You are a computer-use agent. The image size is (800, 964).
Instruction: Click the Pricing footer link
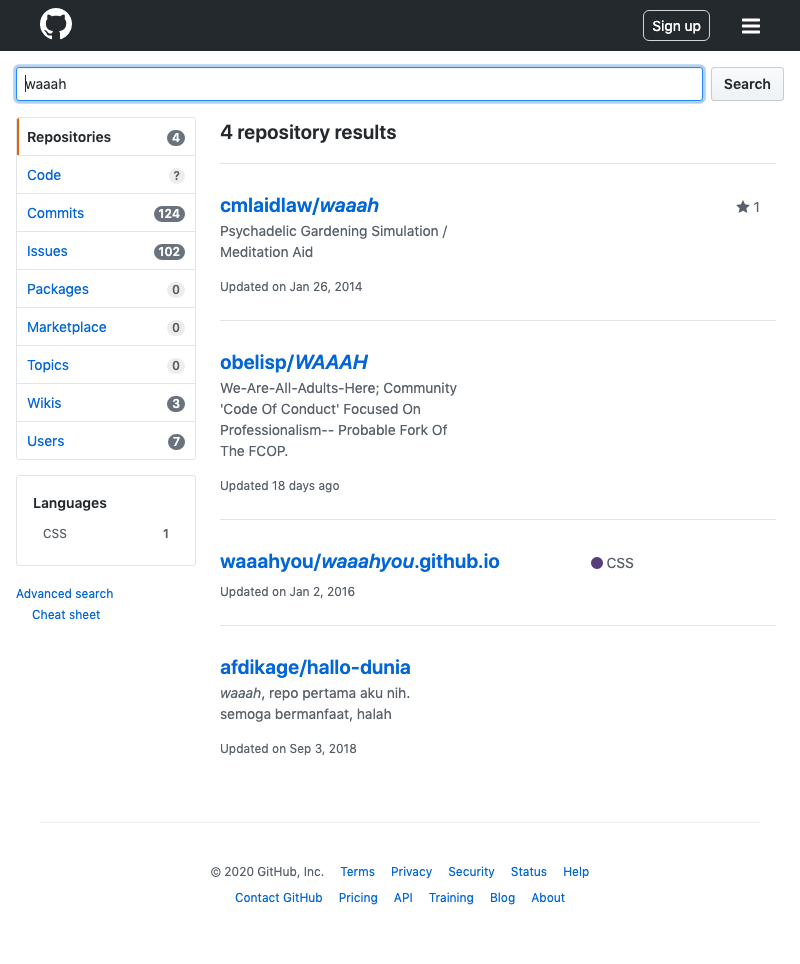pos(358,898)
